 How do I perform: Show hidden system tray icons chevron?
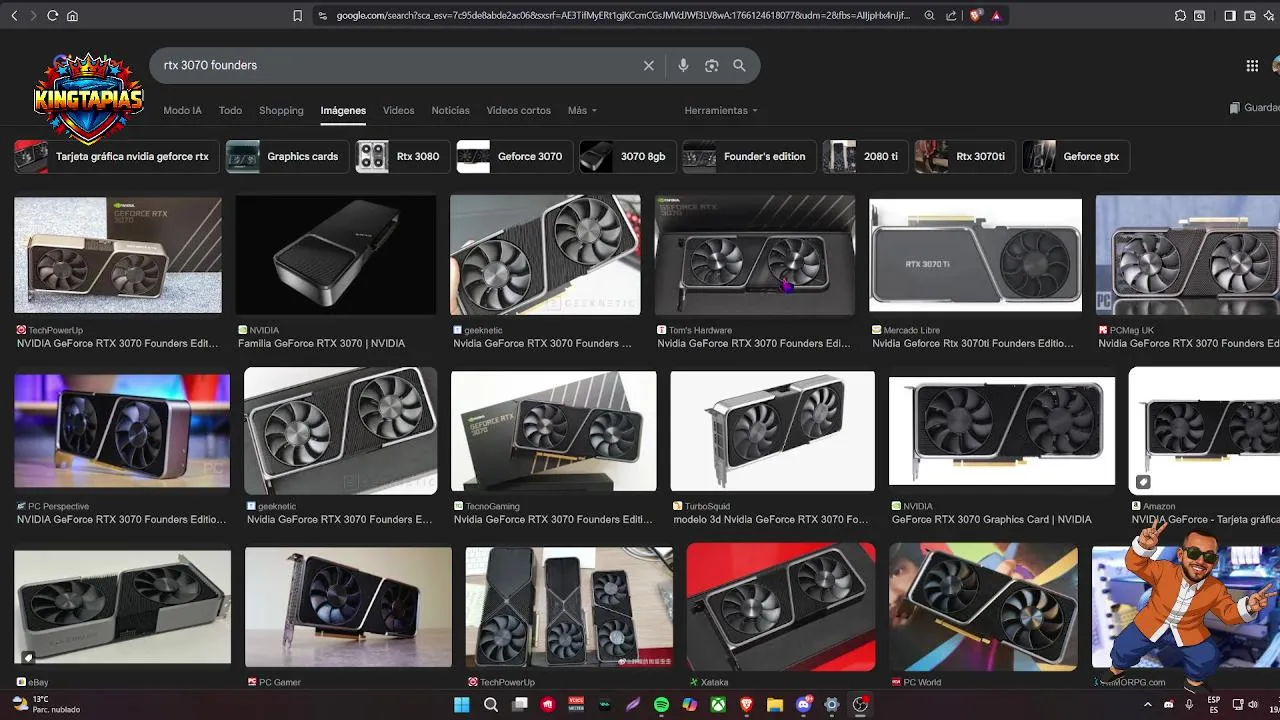pyautogui.click(x=1148, y=705)
